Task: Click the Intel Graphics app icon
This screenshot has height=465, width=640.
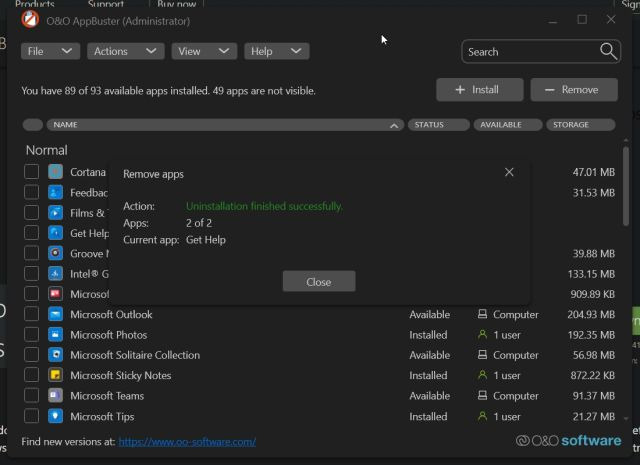Action: 56,274
